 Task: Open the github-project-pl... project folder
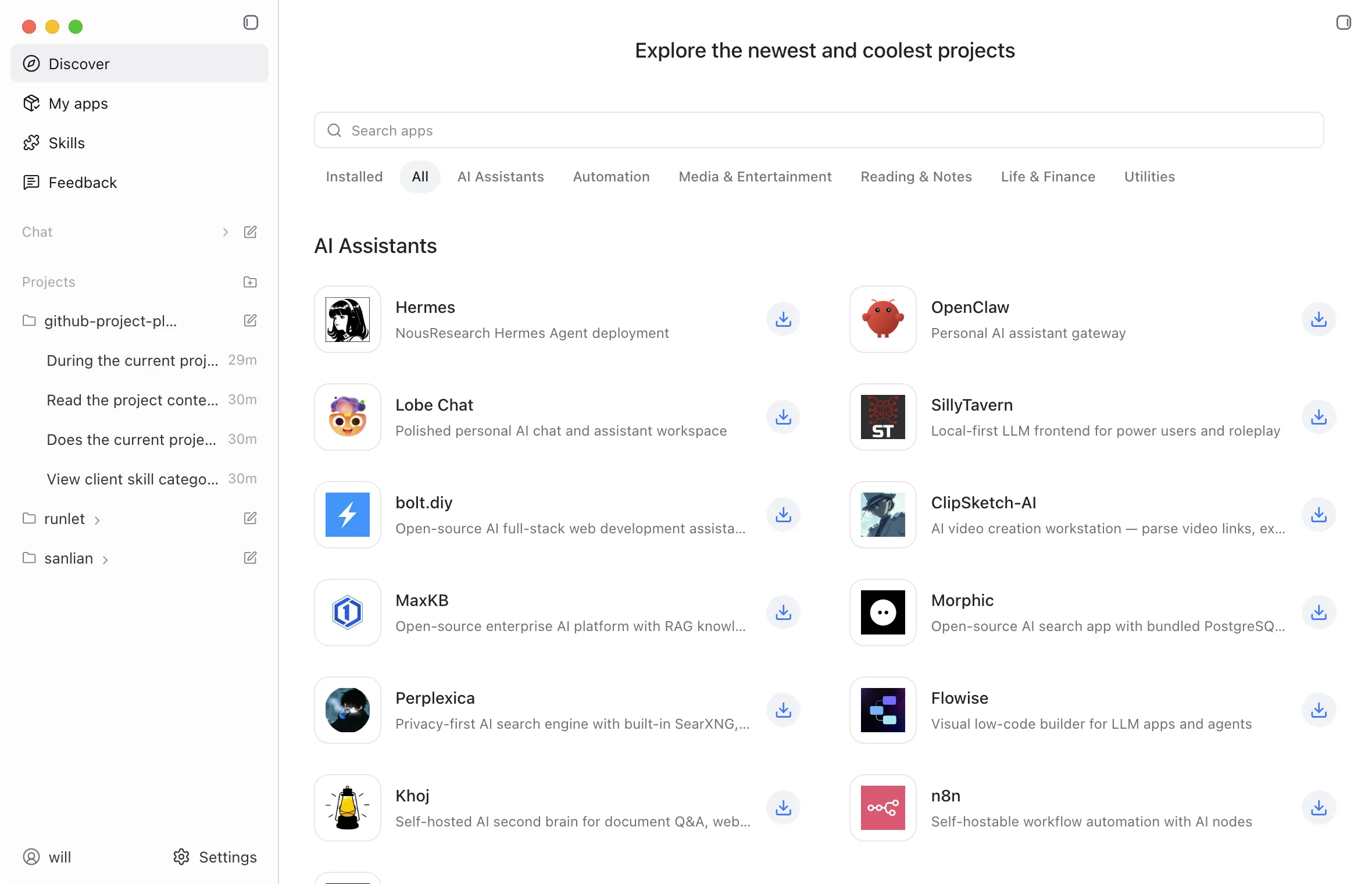click(x=110, y=320)
